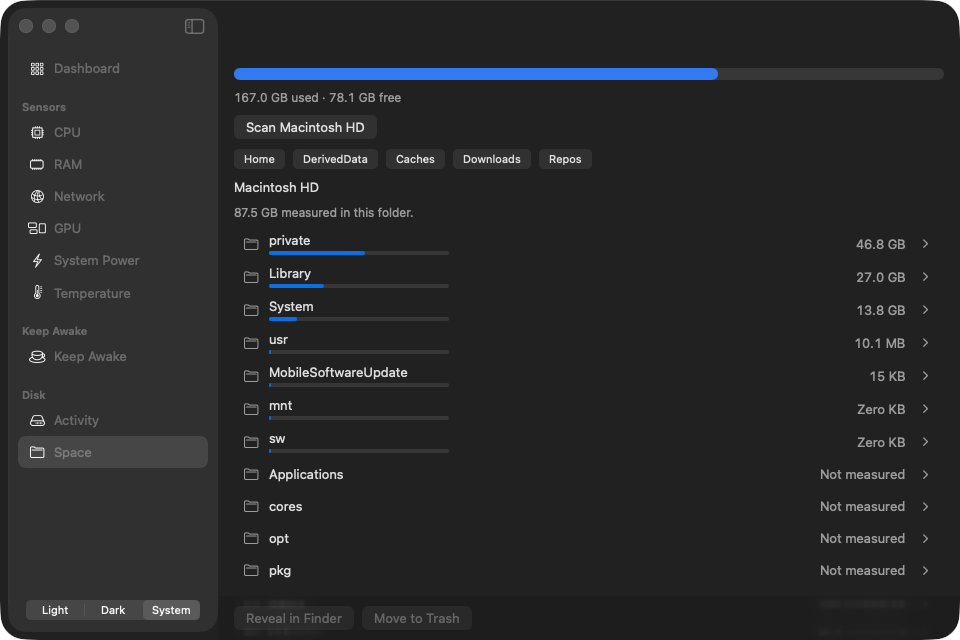This screenshot has width=960, height=640.
Task: Click the folder icon beside private
Action: tap(251, 244)
